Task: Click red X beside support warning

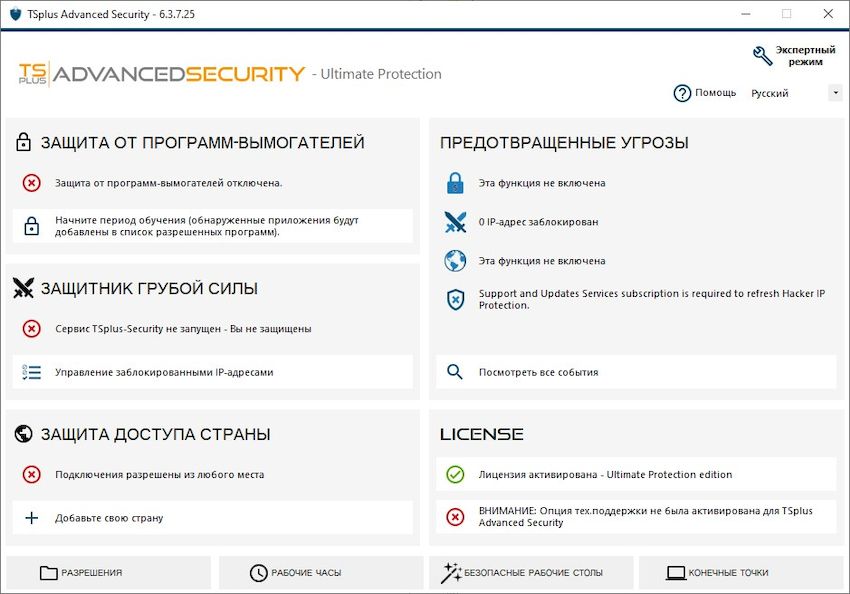Action: pyautogui.click(x=455, y=516)
